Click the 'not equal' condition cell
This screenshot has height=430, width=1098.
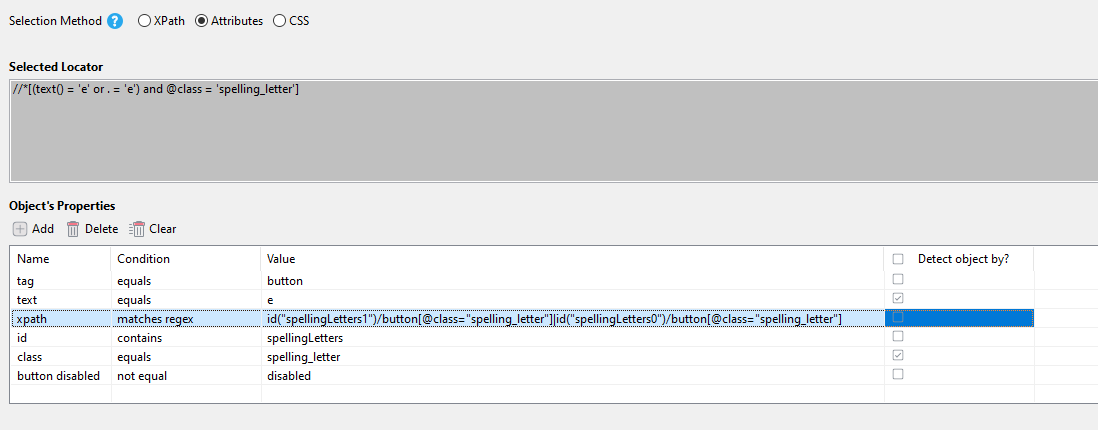point(143,375)
